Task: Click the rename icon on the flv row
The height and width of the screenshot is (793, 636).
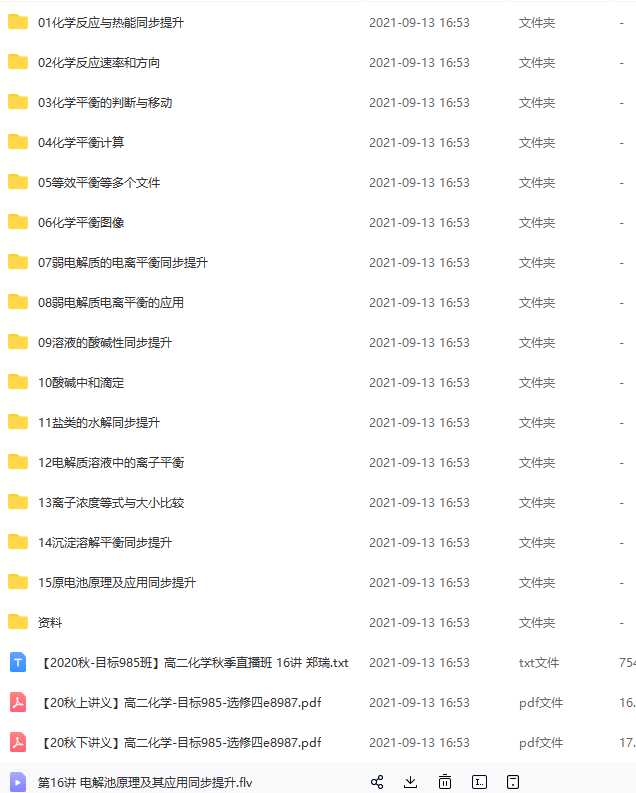Action: [x=479, y=782]
